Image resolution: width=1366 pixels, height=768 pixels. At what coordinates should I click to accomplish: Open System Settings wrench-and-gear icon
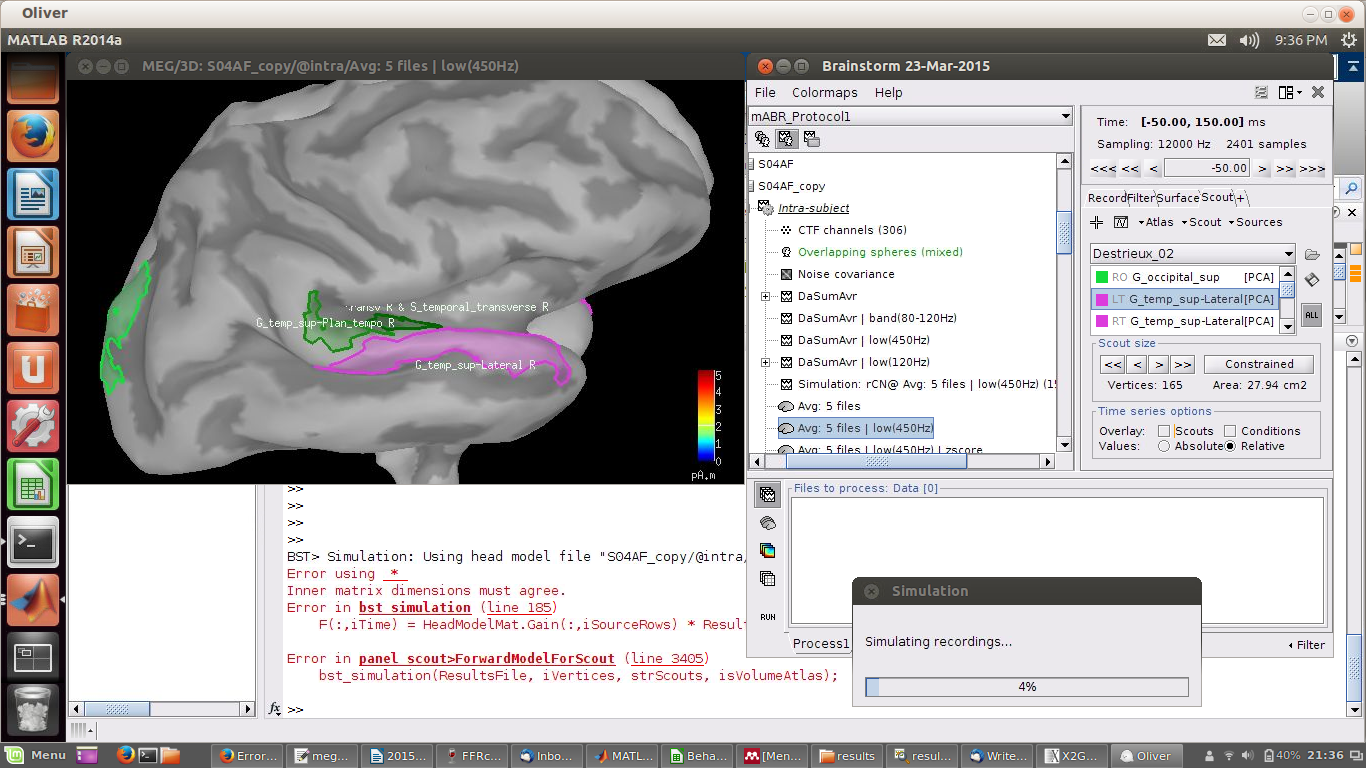coord(33,426)
